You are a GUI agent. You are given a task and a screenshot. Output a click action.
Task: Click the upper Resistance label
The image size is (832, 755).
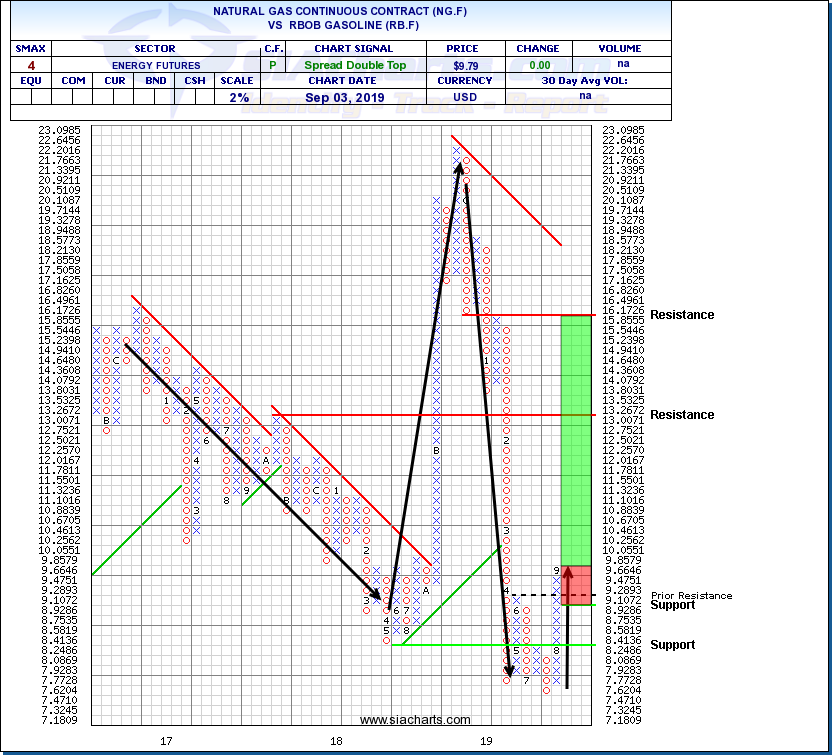[682, 315]
